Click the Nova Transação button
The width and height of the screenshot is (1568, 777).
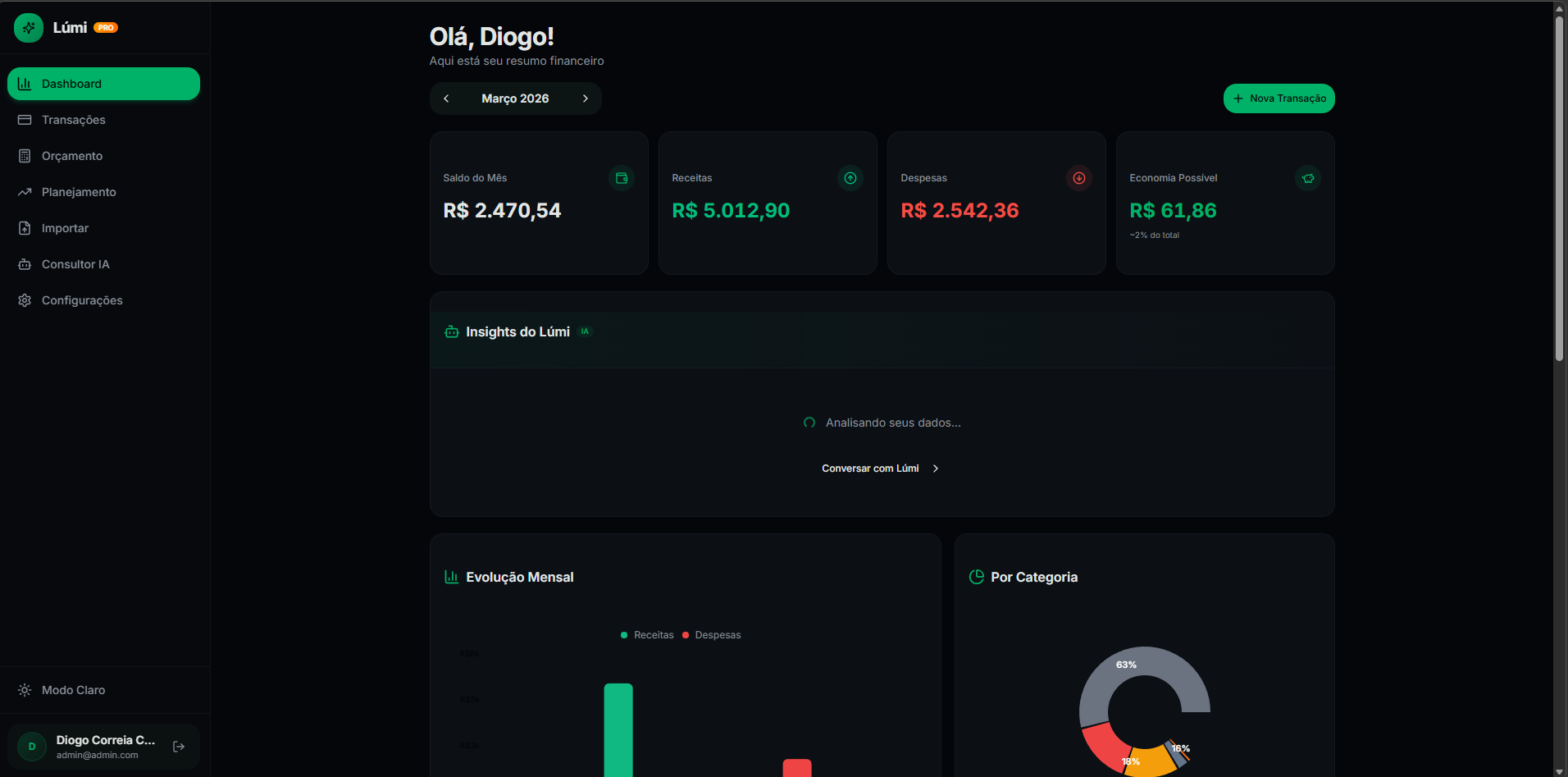pyautogui.click(x=1279, y=98)
